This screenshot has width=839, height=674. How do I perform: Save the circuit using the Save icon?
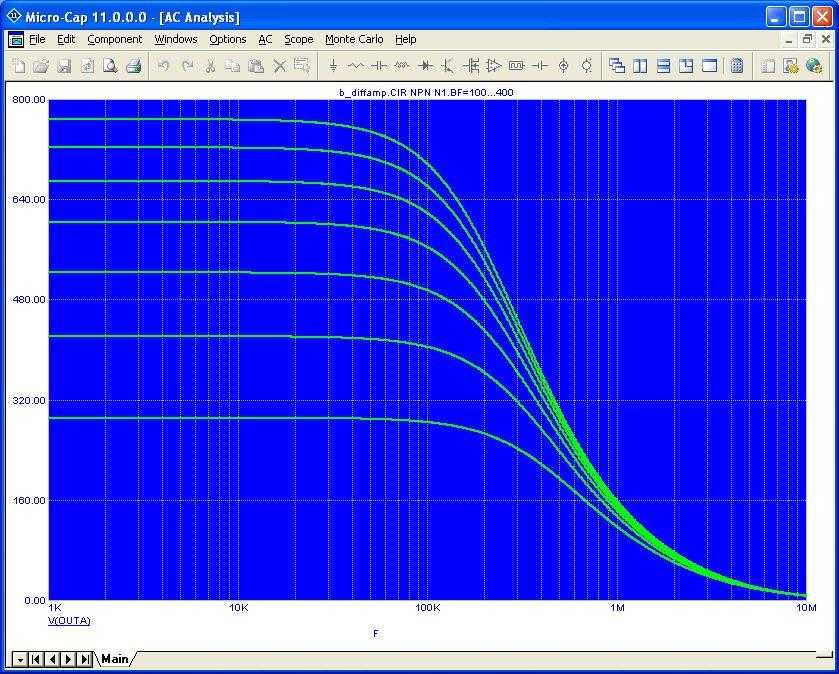point(63,65)
